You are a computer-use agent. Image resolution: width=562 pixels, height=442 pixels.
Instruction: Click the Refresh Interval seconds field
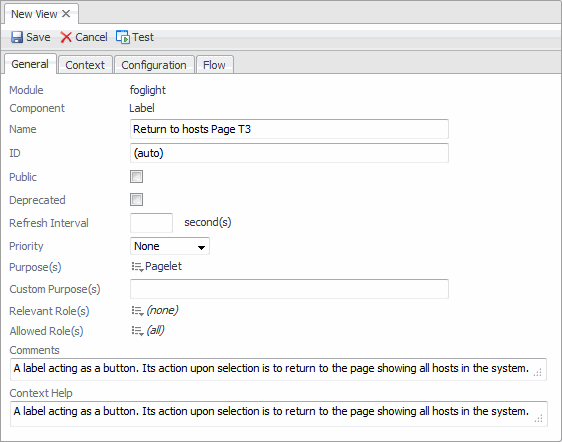tap(151, 223)
